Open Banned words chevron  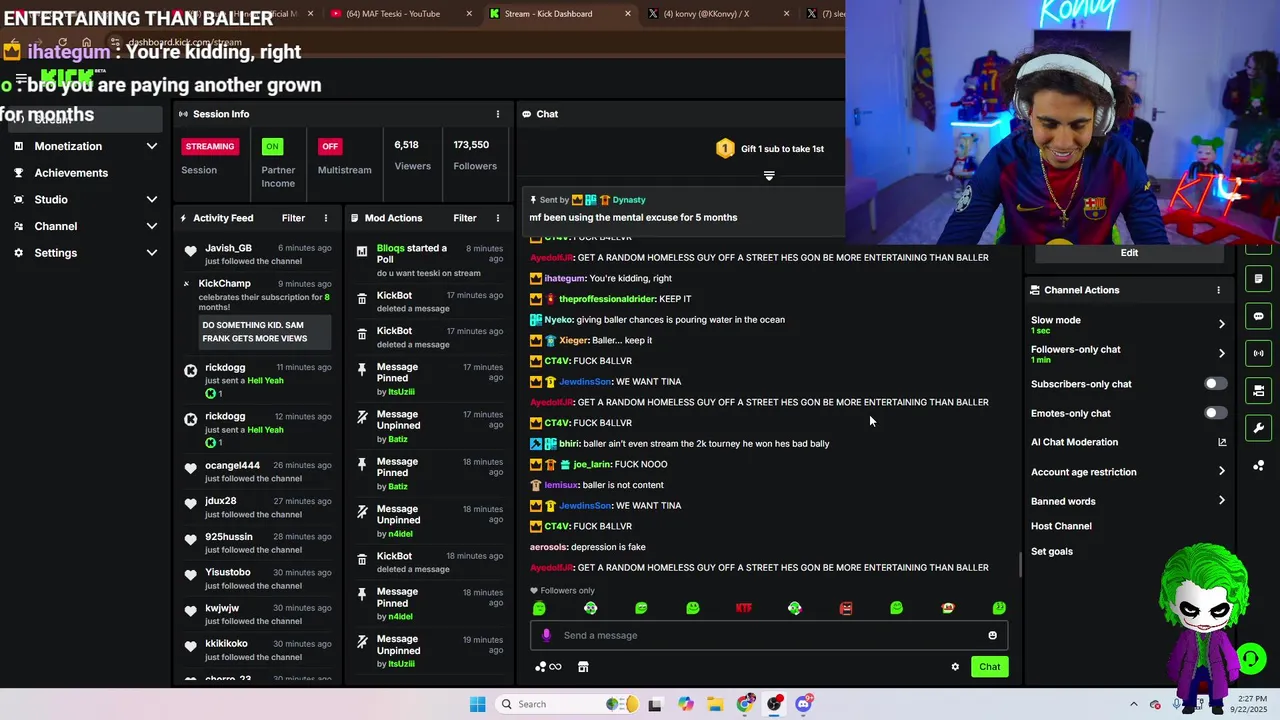click(1221, 501)
